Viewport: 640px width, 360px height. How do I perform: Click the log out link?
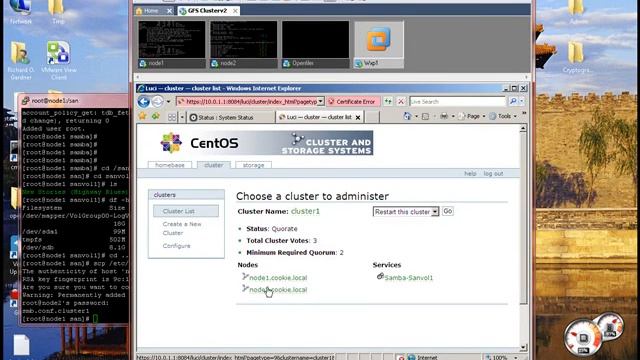493,173
